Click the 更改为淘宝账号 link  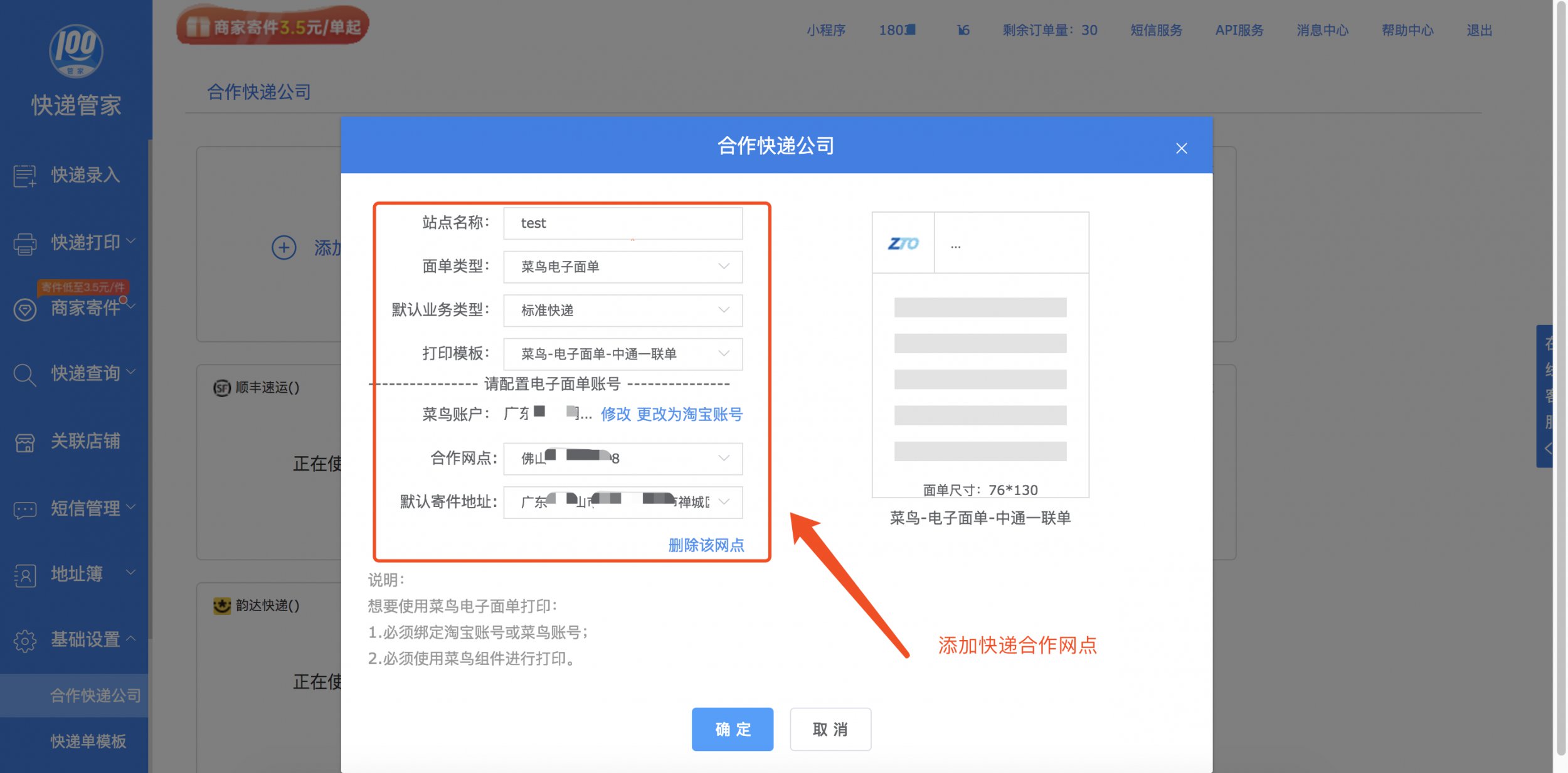click(x=689, y=414)
